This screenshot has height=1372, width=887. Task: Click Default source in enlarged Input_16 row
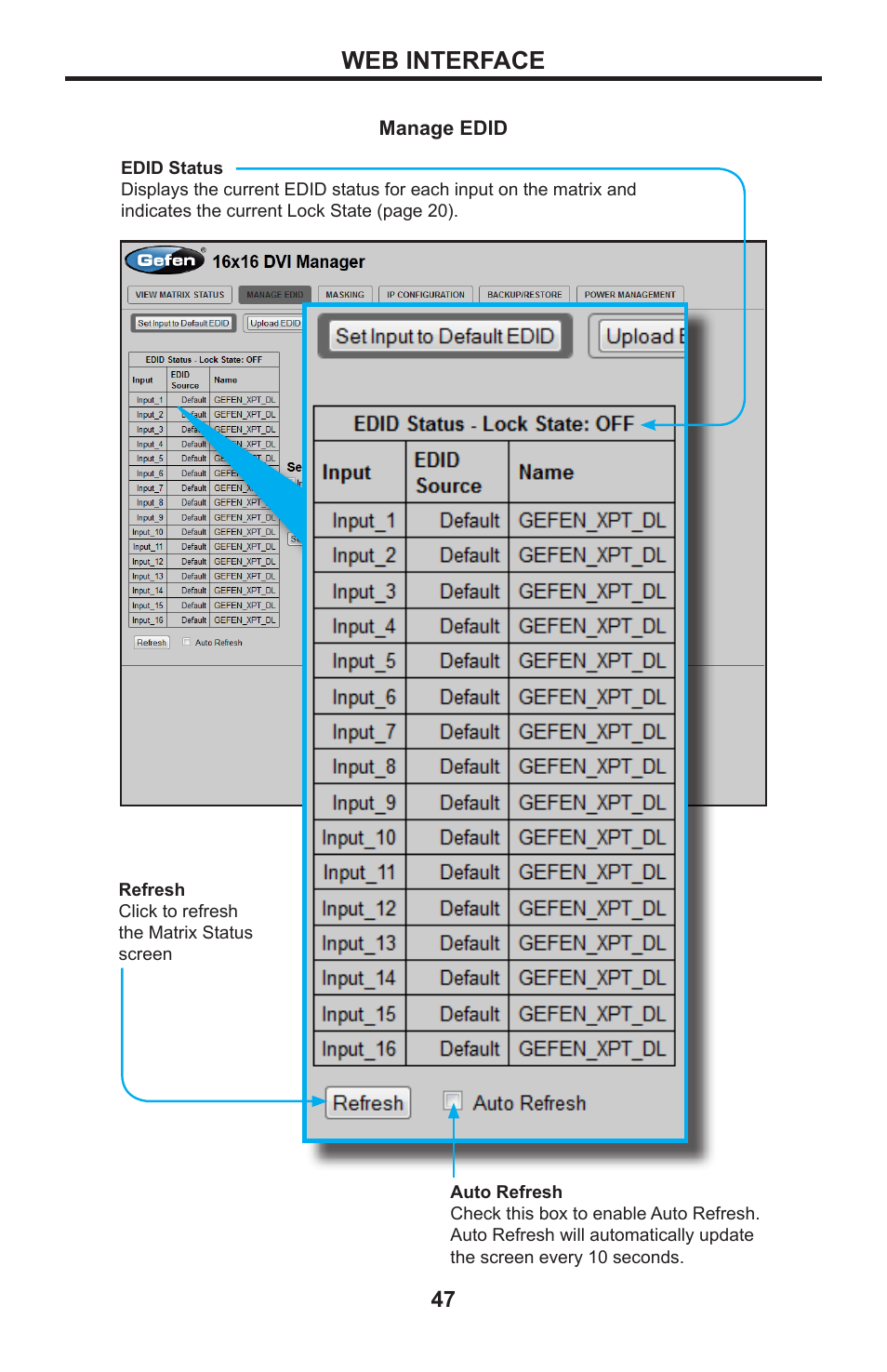point(458,1049)
